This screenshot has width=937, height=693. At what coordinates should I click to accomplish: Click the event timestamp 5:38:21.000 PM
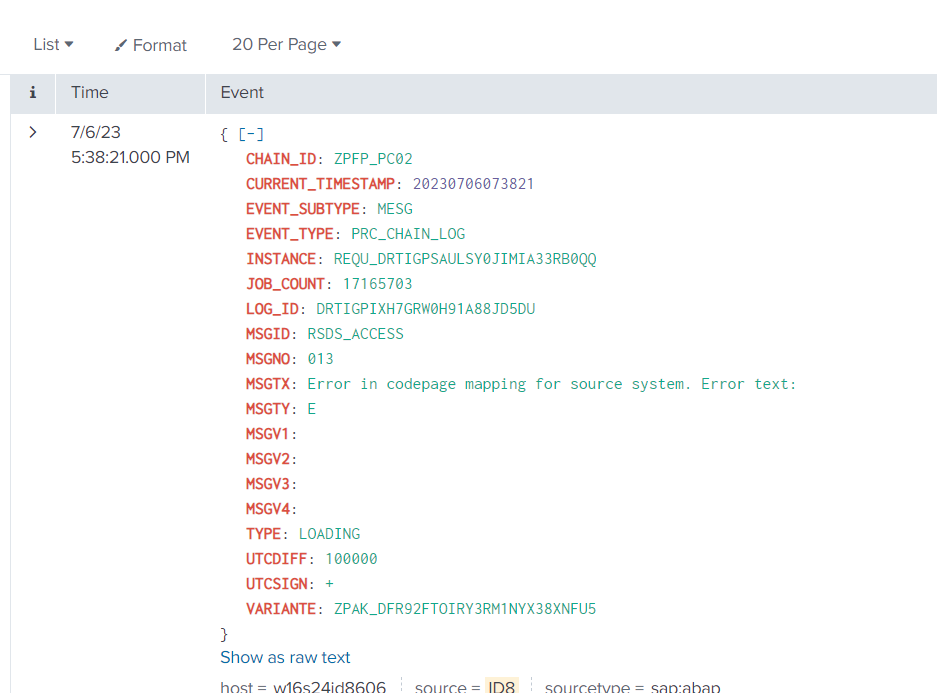click(x=130, y=158)
